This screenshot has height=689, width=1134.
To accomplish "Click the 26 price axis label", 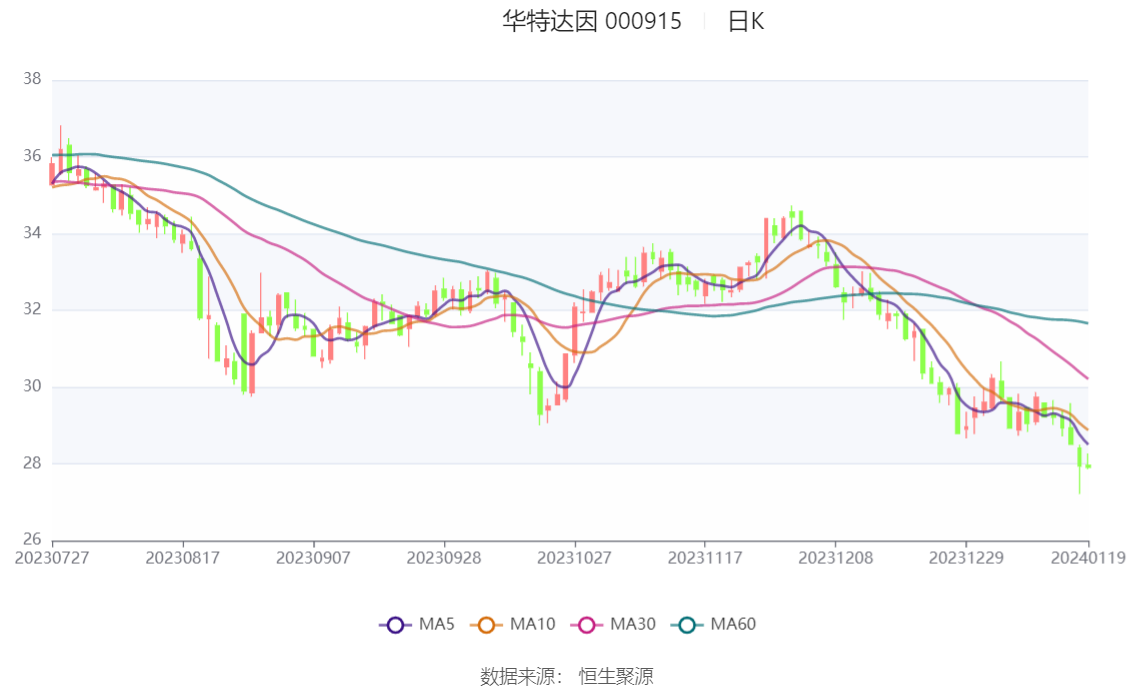I will [31, 540].
